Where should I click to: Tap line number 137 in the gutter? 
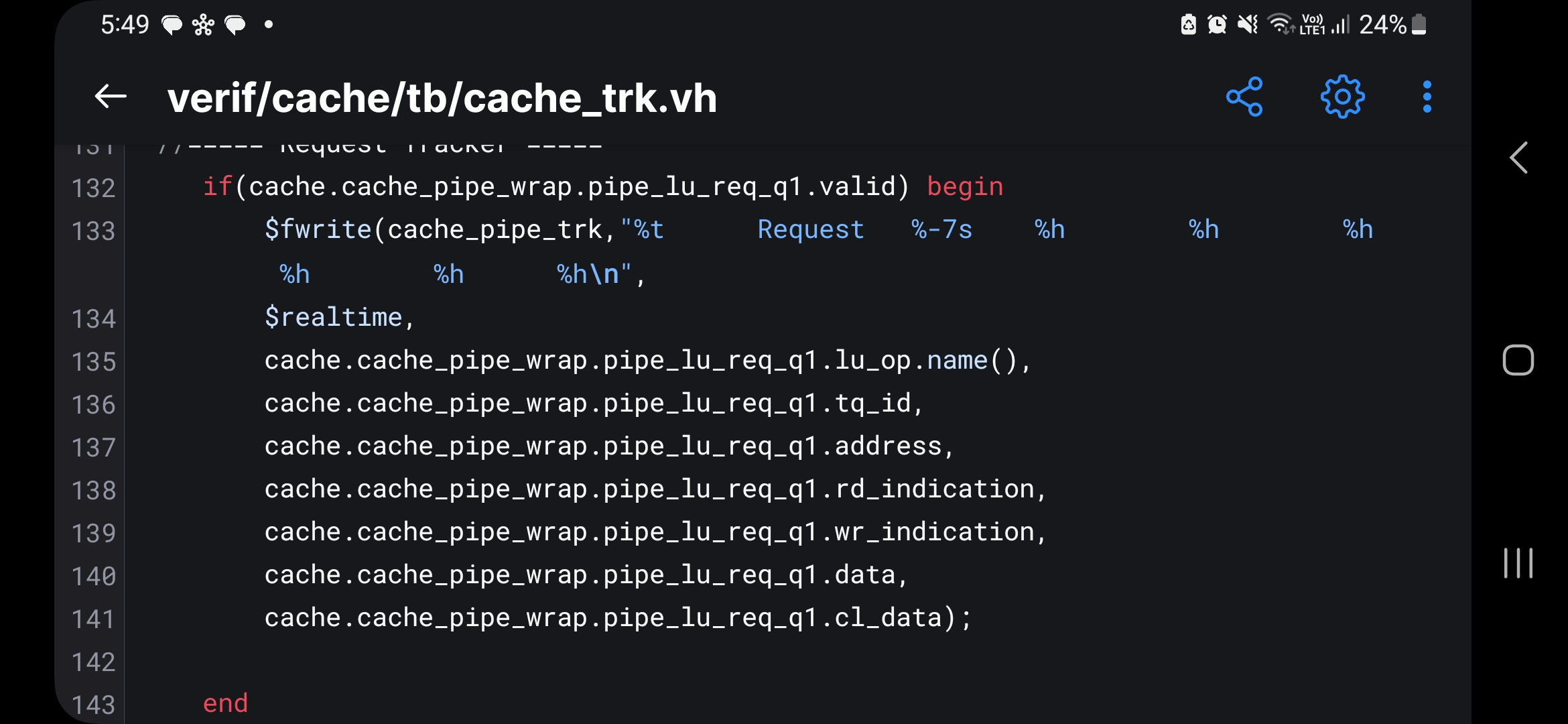pyautogui.click(x=94, y=447)
